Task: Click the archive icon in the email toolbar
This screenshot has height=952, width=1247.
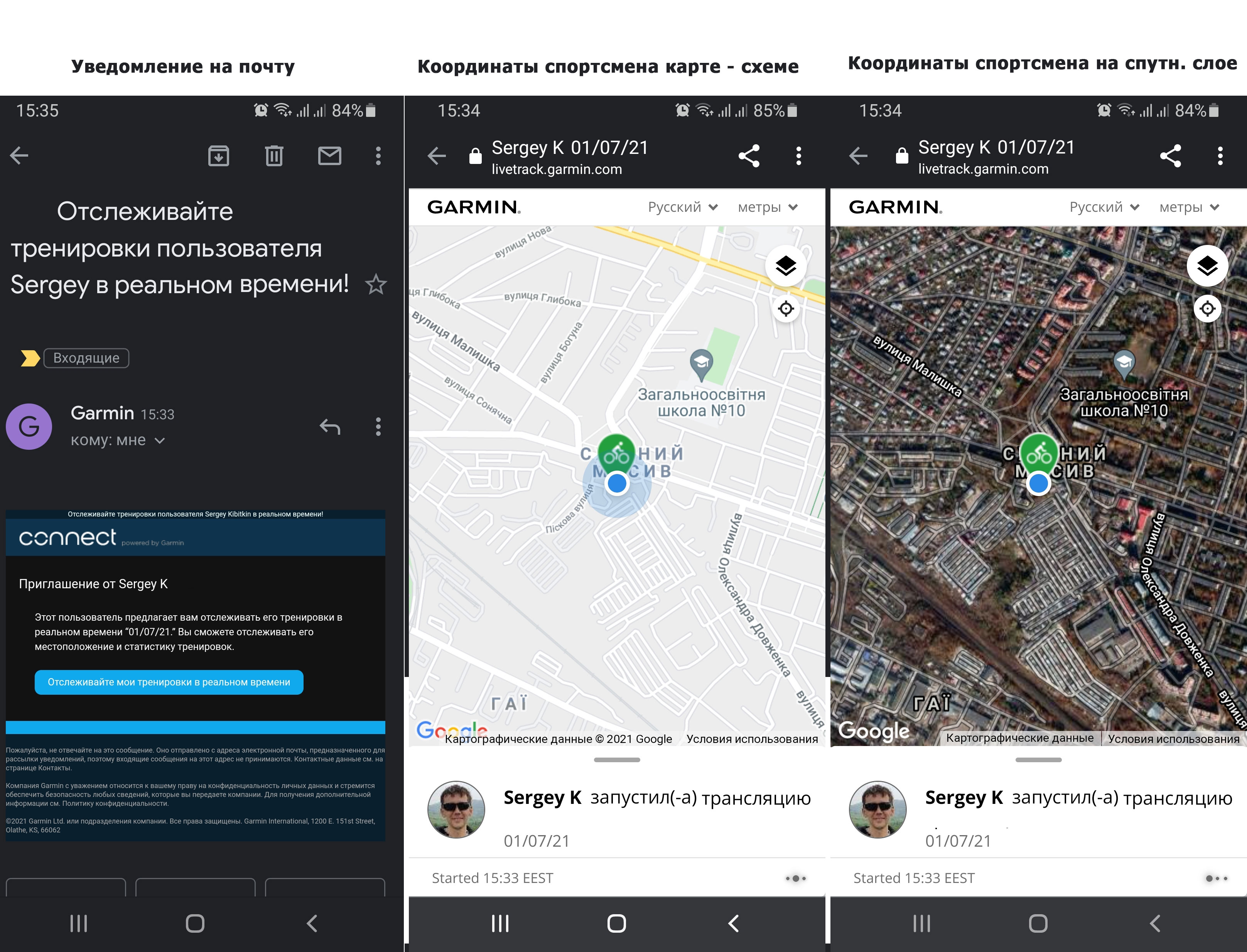Action: click(218, 156)
